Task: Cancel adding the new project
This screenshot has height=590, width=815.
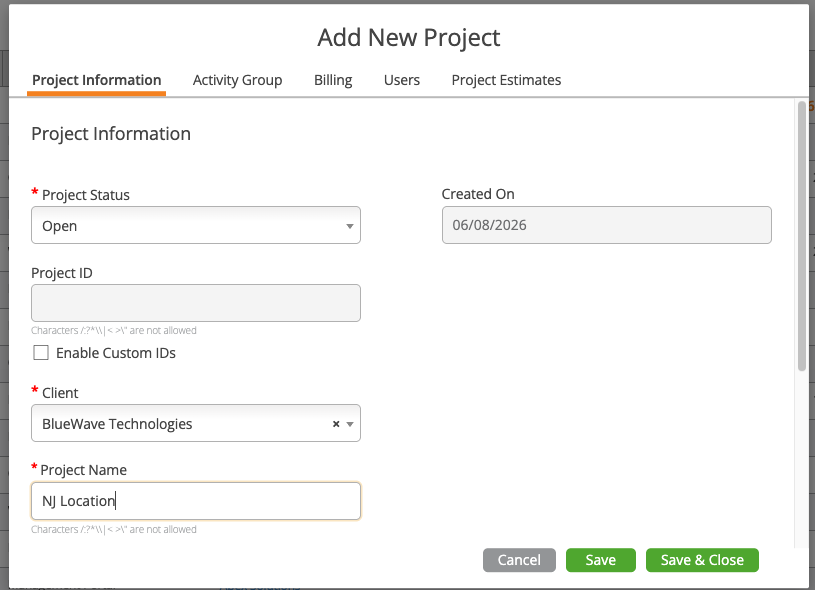Action: (519, 560)
